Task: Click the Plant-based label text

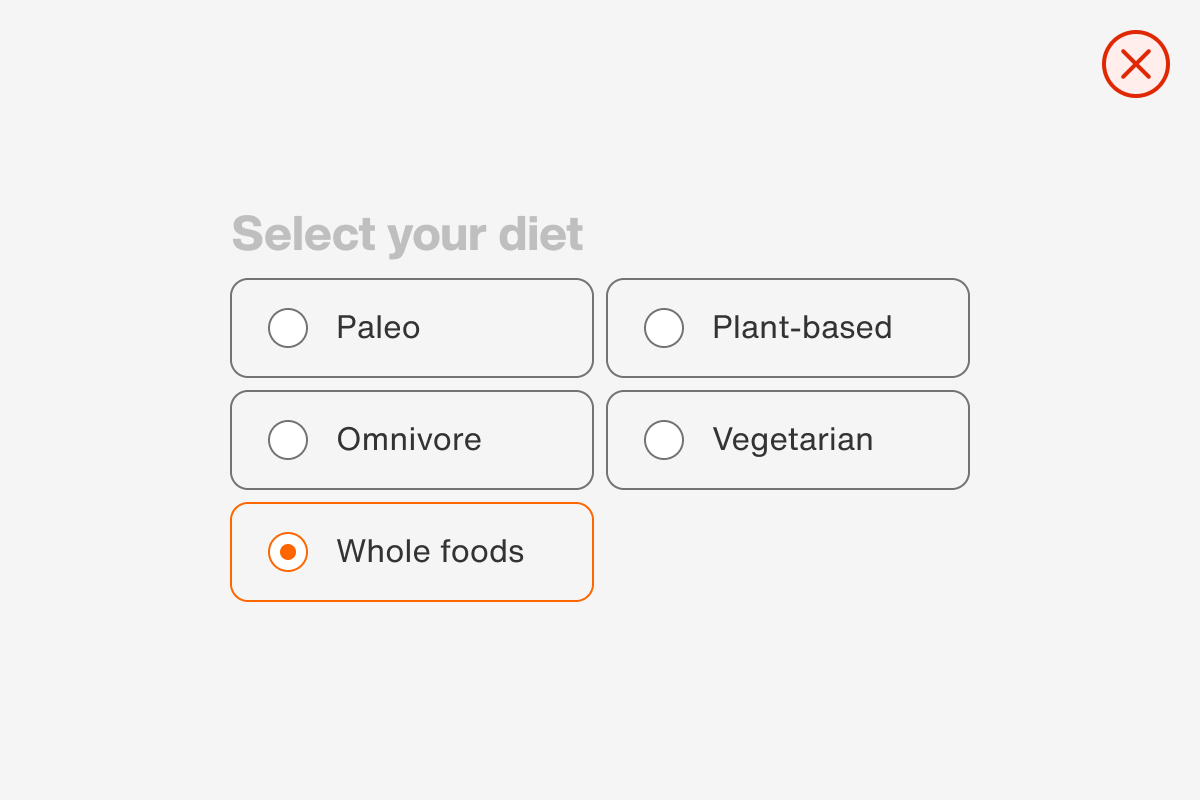Action: [802, 328]
